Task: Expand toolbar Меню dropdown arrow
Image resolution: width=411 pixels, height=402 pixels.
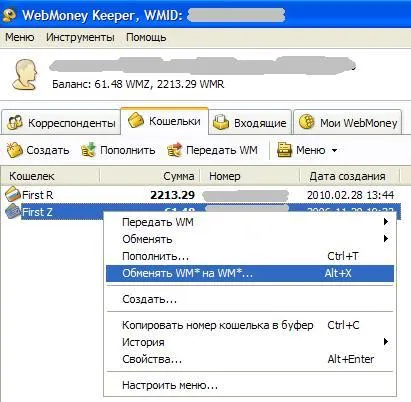Action: pos(334,150)
